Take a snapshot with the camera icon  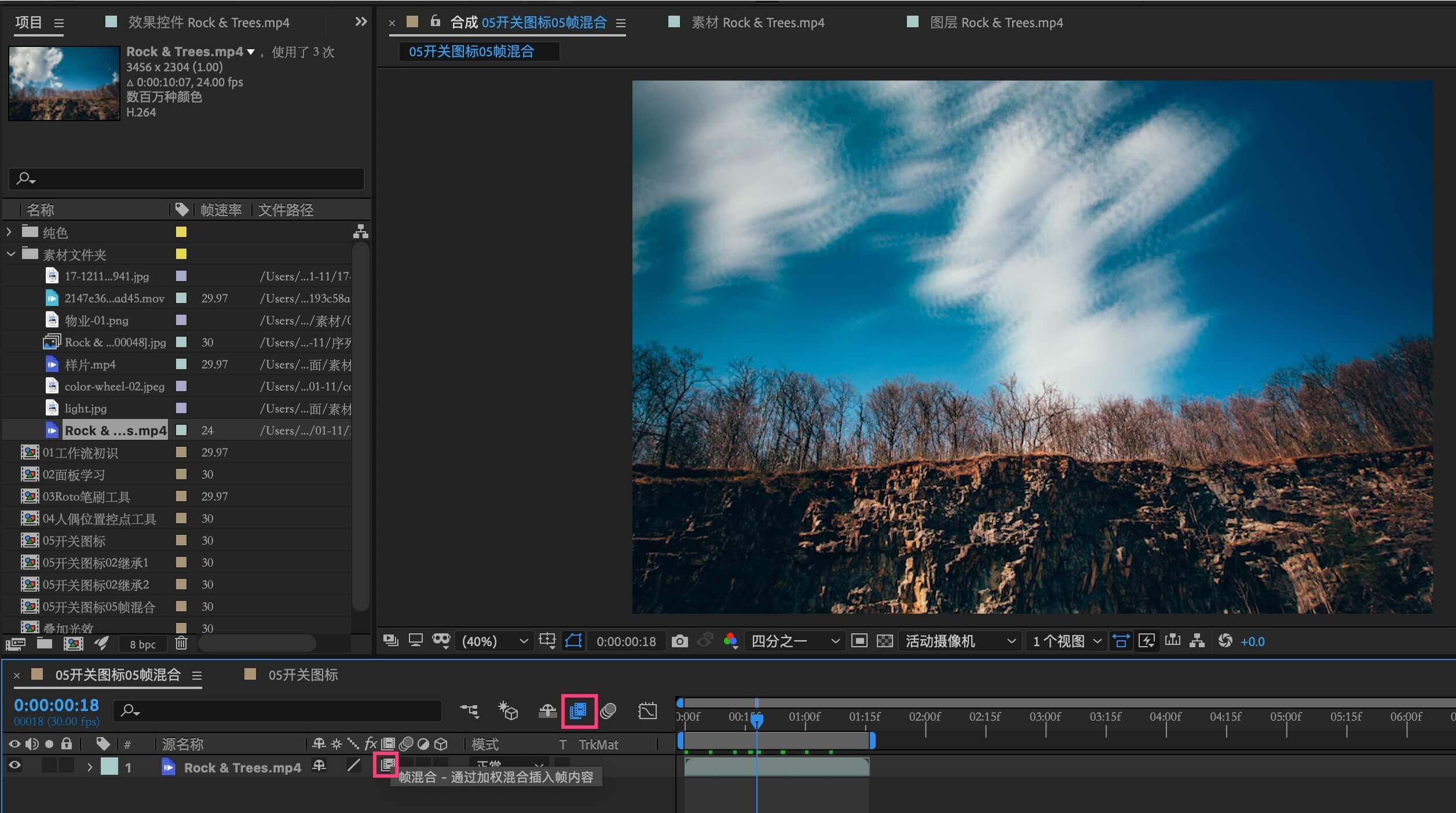(x=679, y=641)
